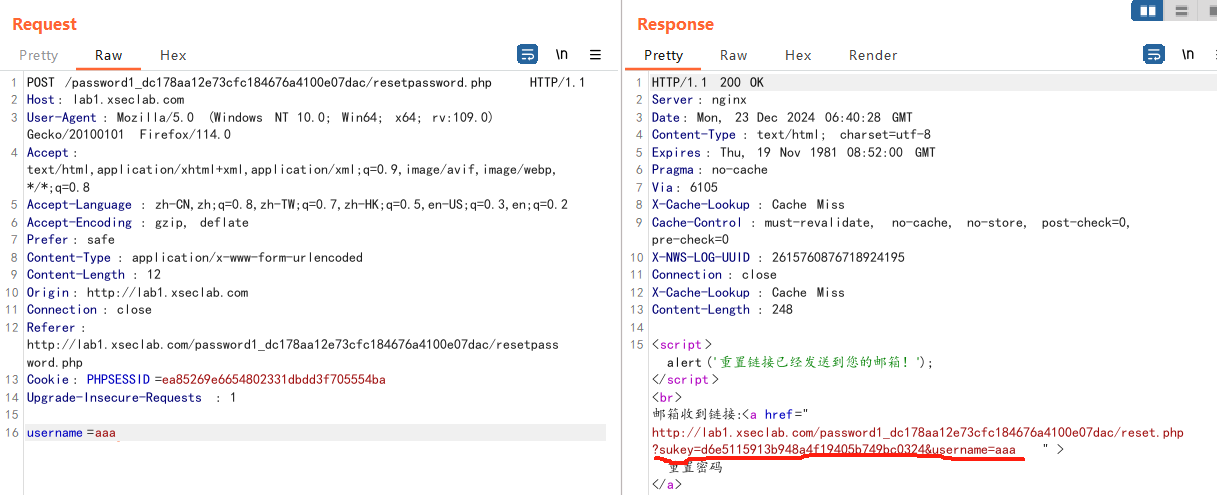Toggle word wrap icon in Request panel

(527, 54)
